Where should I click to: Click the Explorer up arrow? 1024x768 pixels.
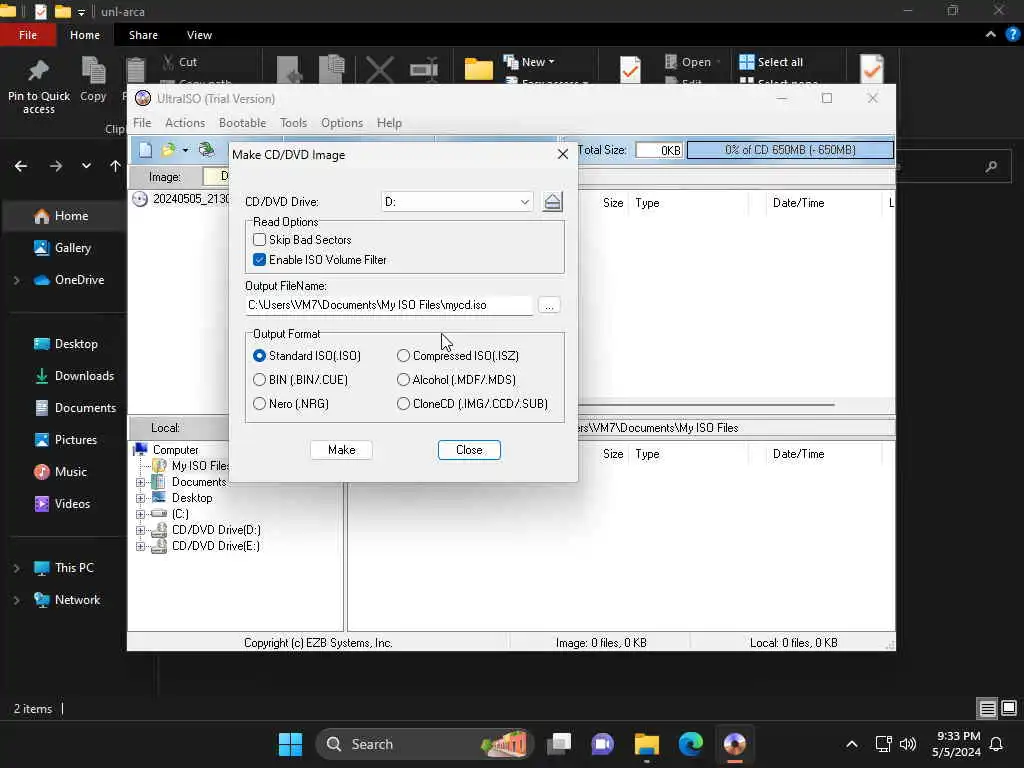click(x=116, y=166)
